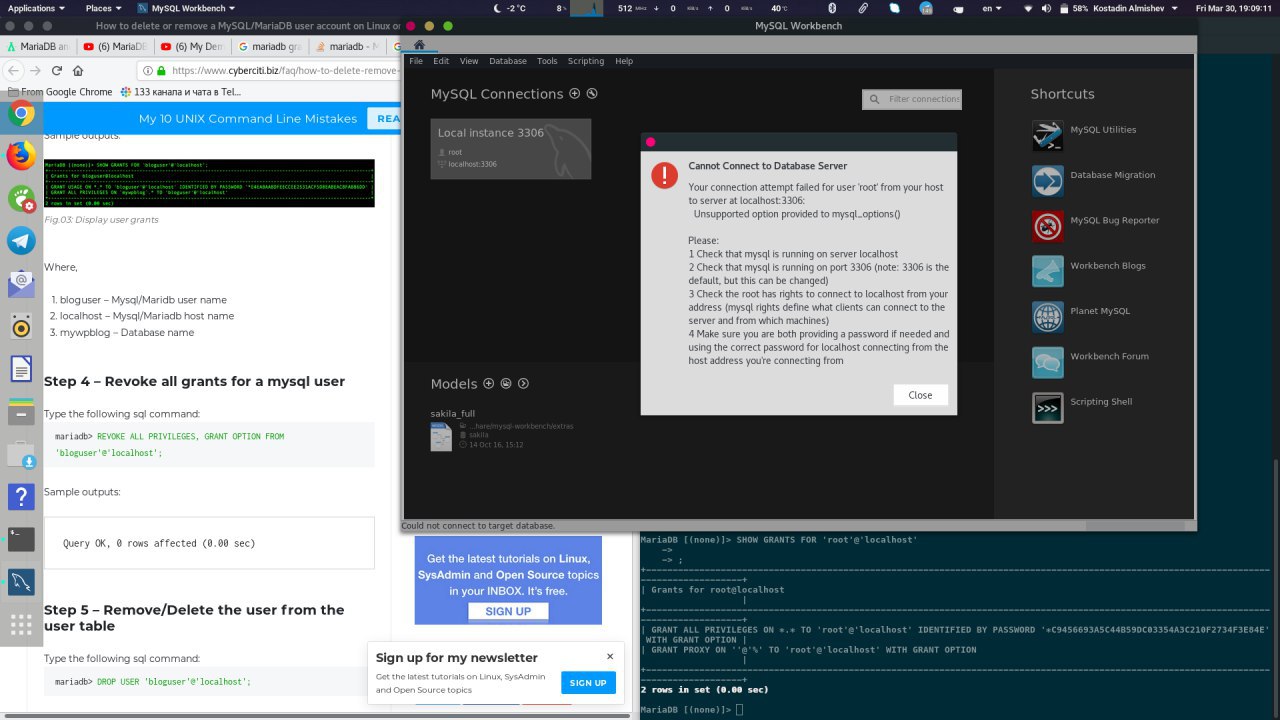
Task: Open Workbench Forum shortcut icon
Action: pyautogui.click(x=1047, y=362)
